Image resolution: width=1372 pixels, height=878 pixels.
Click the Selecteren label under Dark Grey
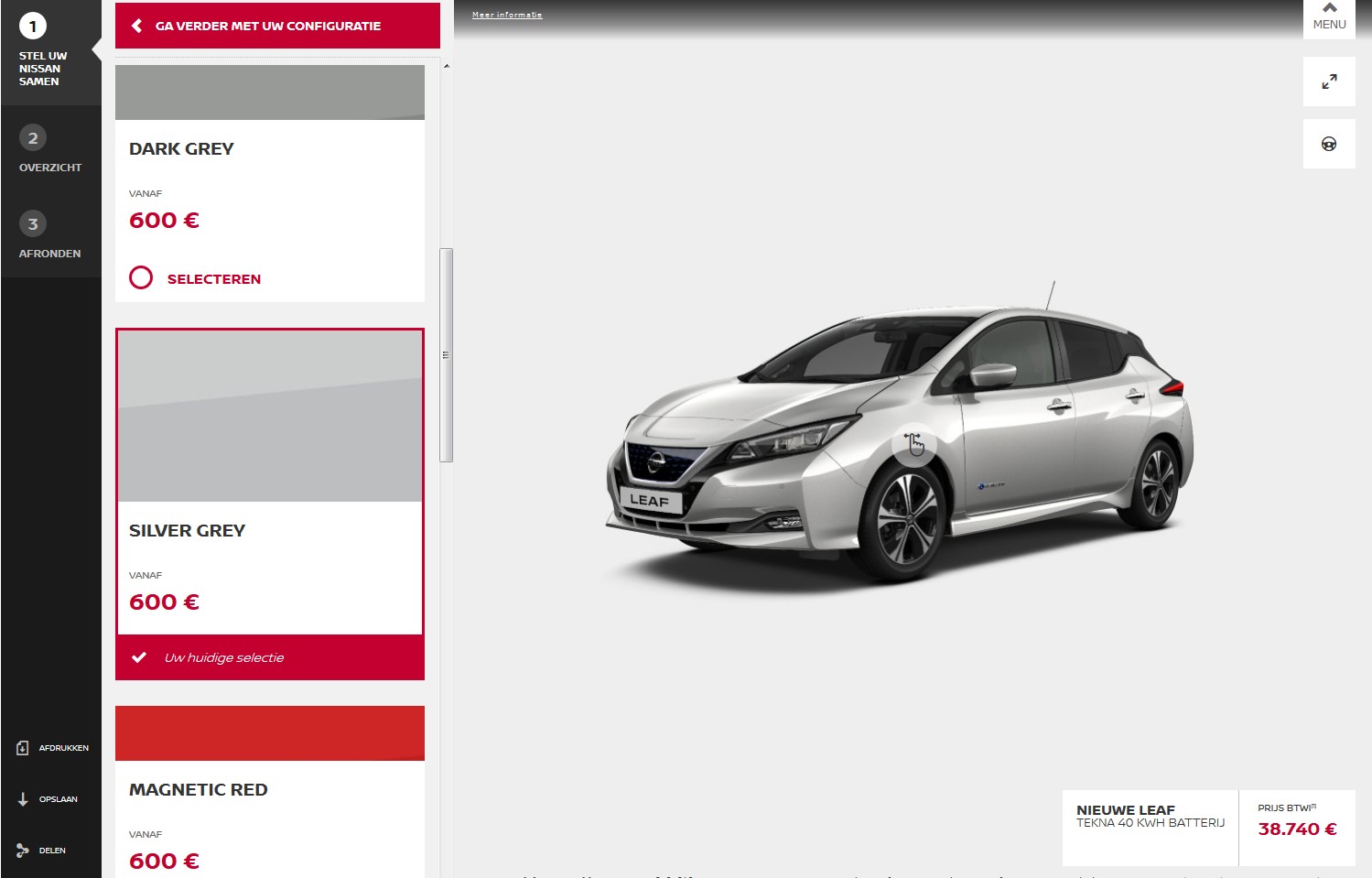[214, 279]
